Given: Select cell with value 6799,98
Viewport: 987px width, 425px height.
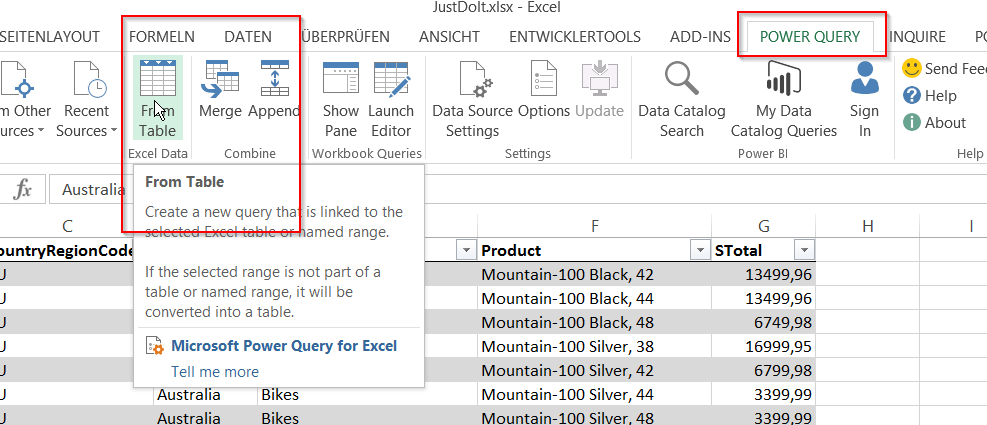Looking at the screenshot, I should tap(764, 370).
